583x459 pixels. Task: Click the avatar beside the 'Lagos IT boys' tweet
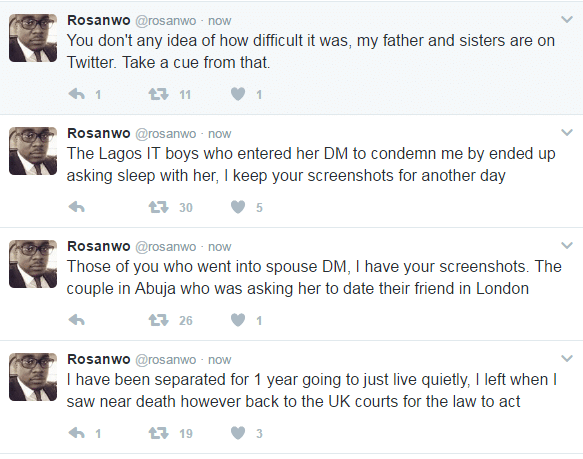click(x=33, y=151)
